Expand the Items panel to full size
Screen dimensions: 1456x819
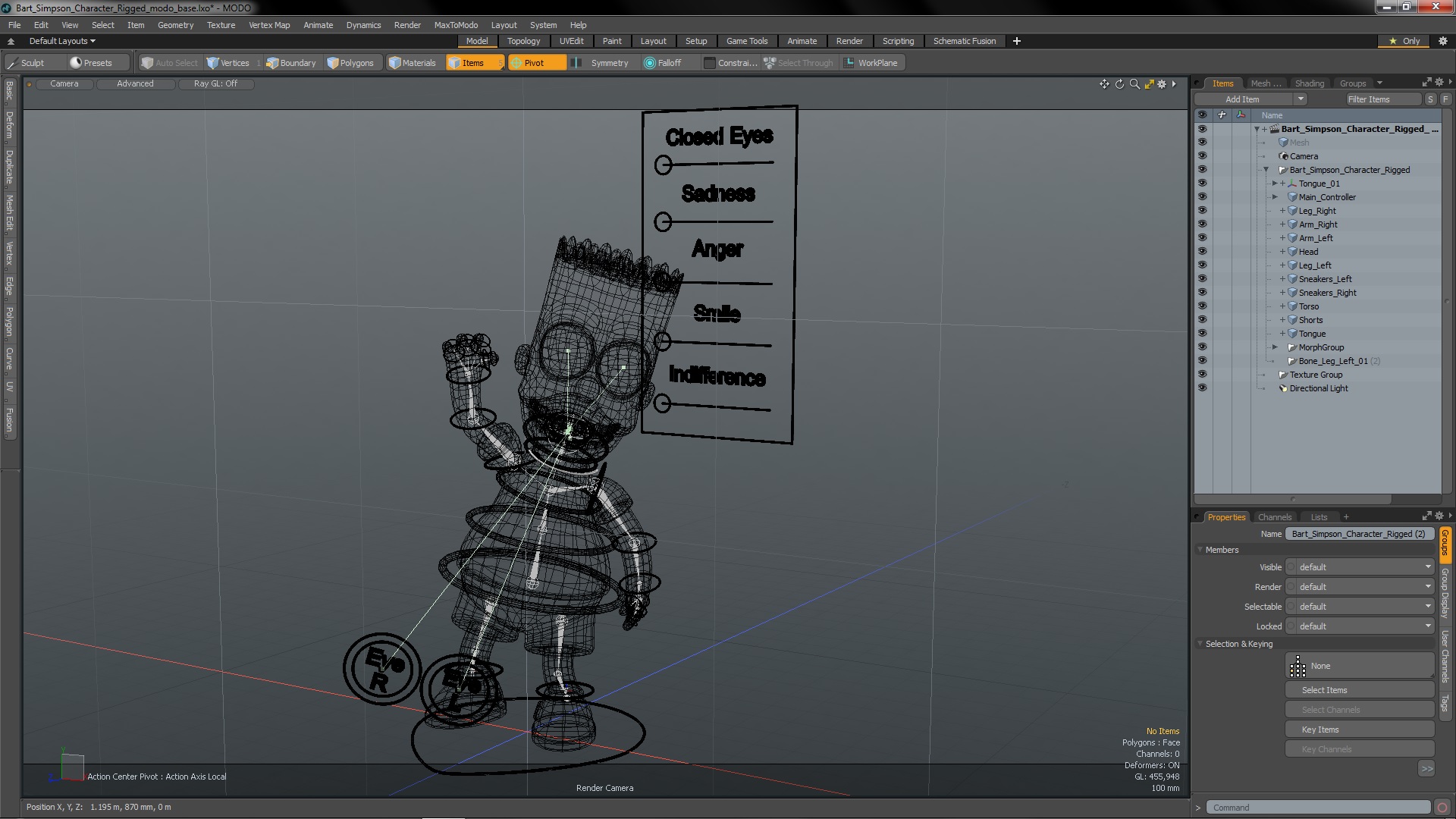tap(1426, 82)
